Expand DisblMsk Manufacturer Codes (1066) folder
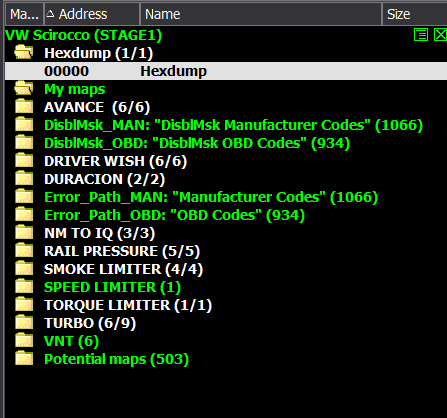This screenshot has width=447, height=418. tap(233, 125)
